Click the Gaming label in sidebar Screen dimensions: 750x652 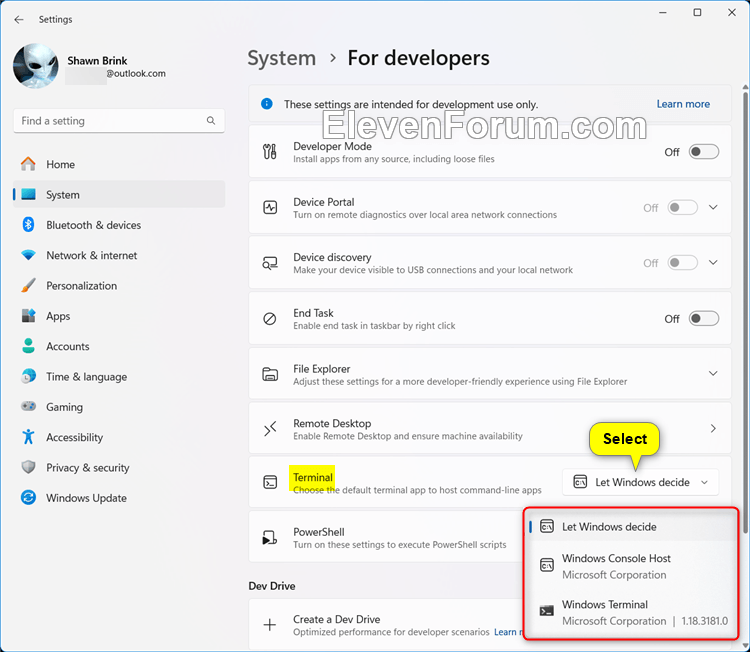pos(64,407)
